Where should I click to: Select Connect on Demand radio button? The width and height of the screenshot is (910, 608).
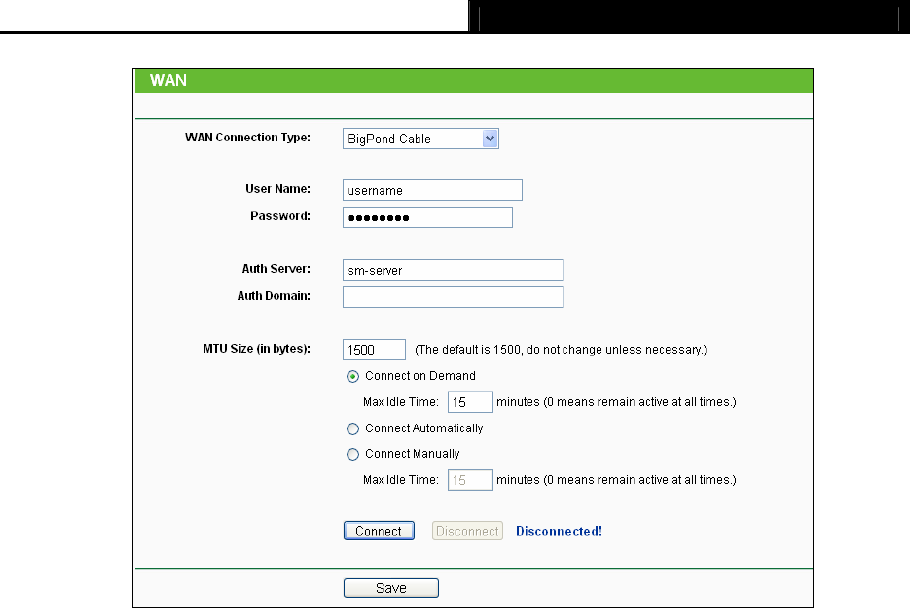point(353,377)
